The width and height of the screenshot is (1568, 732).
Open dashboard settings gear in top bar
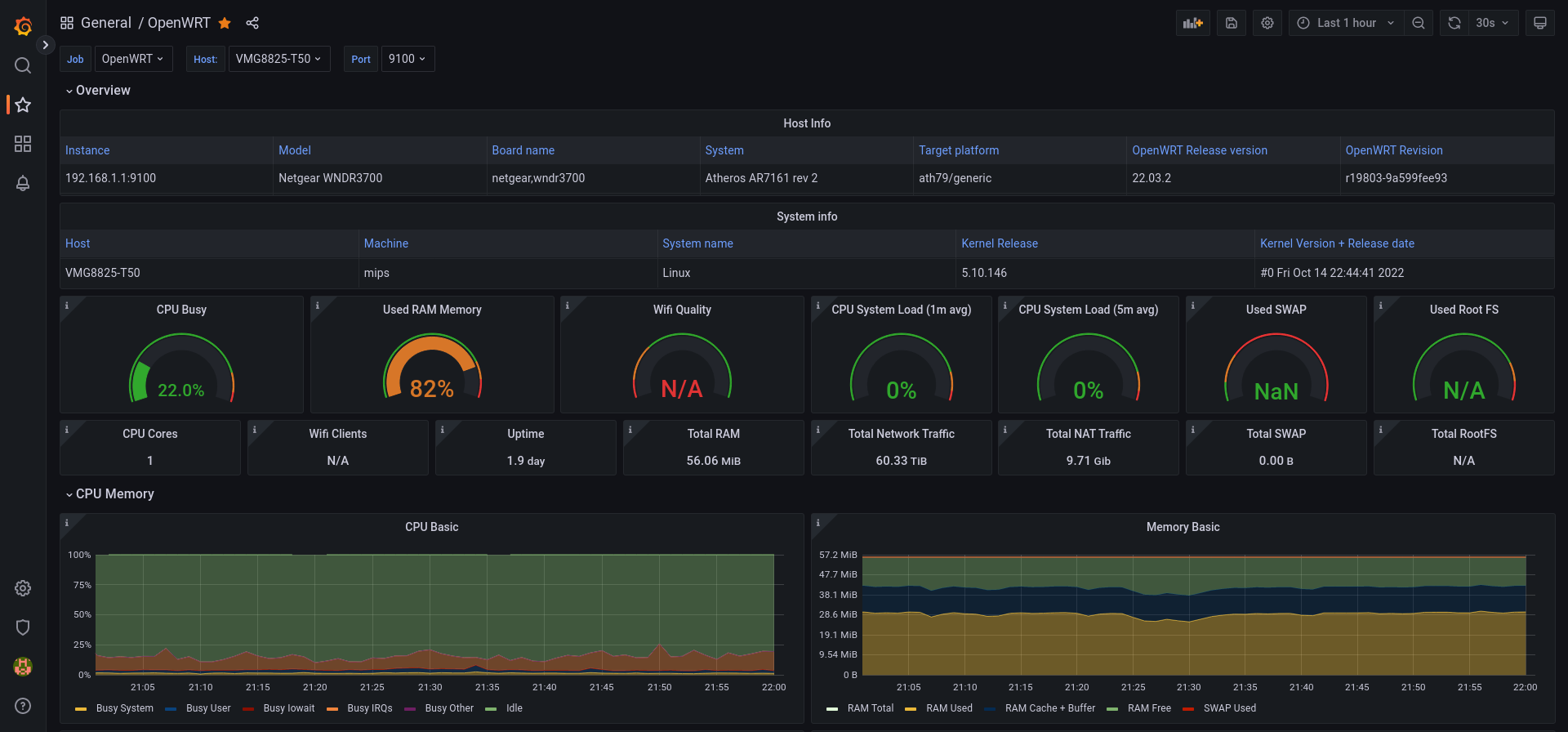pos(1267,23)
